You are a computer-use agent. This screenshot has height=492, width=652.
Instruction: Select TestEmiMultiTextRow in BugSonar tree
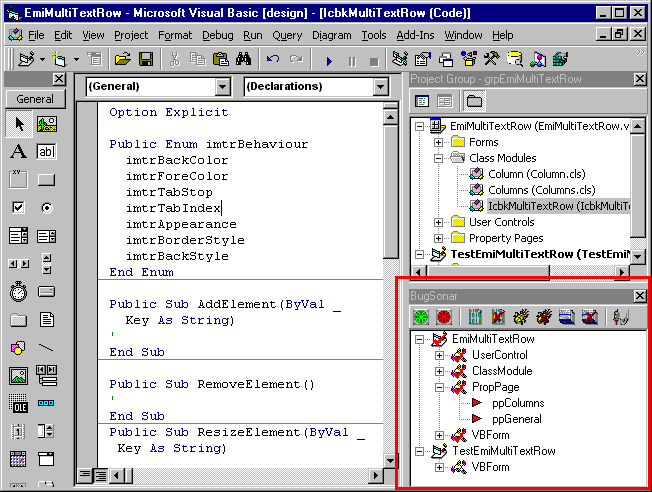(x=504, y=451)
